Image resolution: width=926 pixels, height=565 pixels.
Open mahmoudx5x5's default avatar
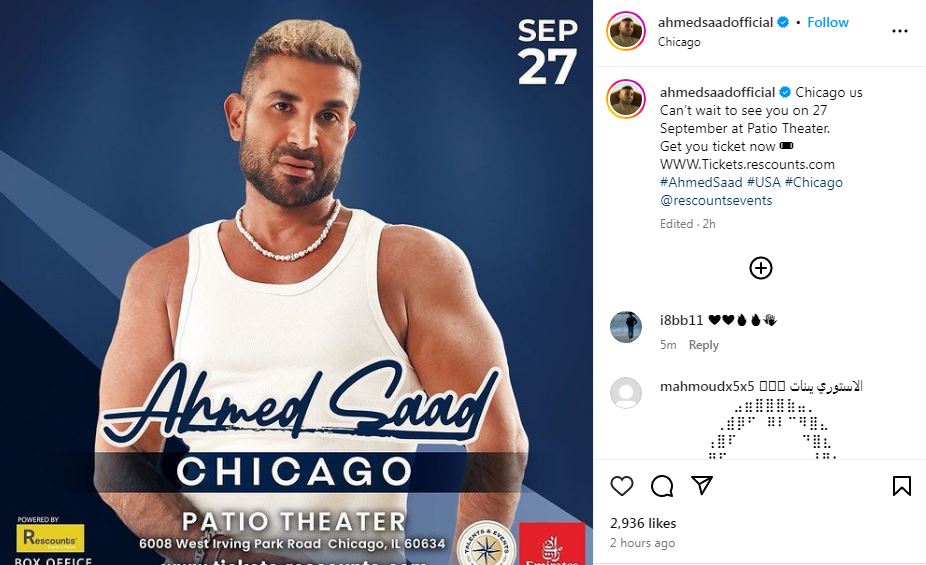(x=626, y=393)
